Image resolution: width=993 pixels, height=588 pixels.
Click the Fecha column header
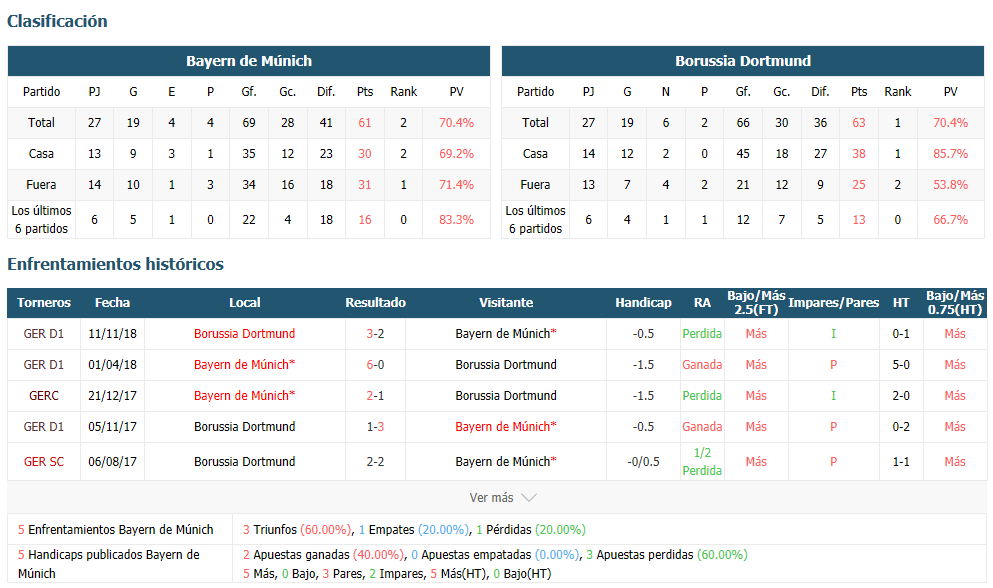click(x=112, y=303)
